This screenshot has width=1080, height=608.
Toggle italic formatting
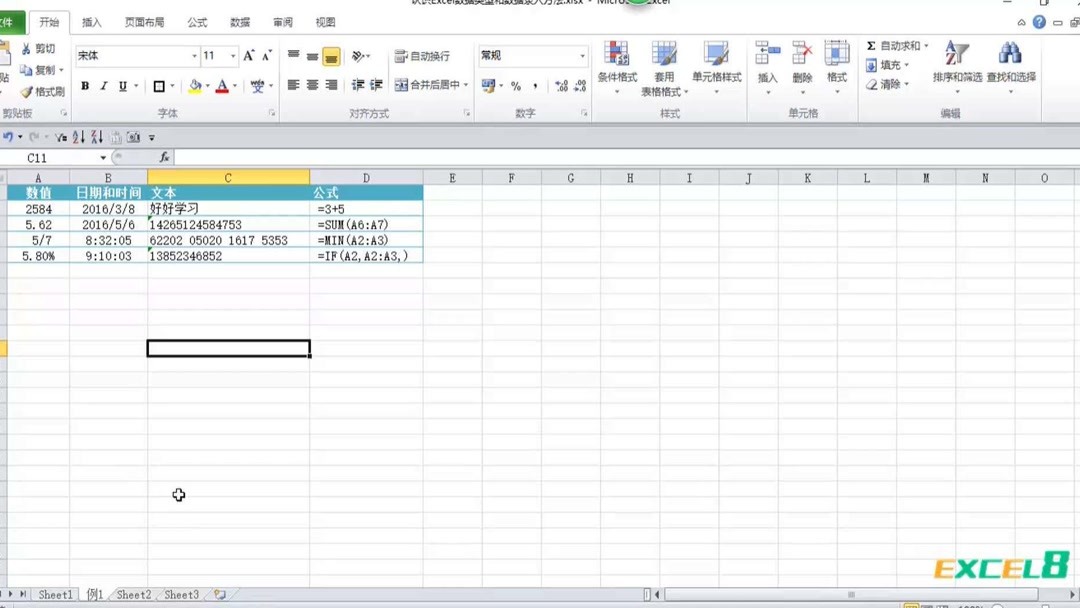pyautogui.click(x=104, y=86)
